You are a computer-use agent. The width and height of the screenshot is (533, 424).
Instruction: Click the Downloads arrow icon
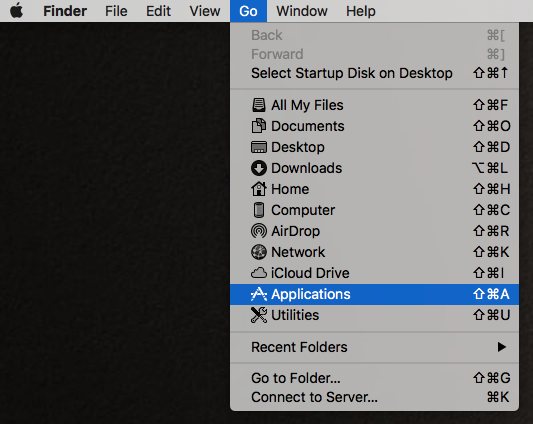[259, 168]
